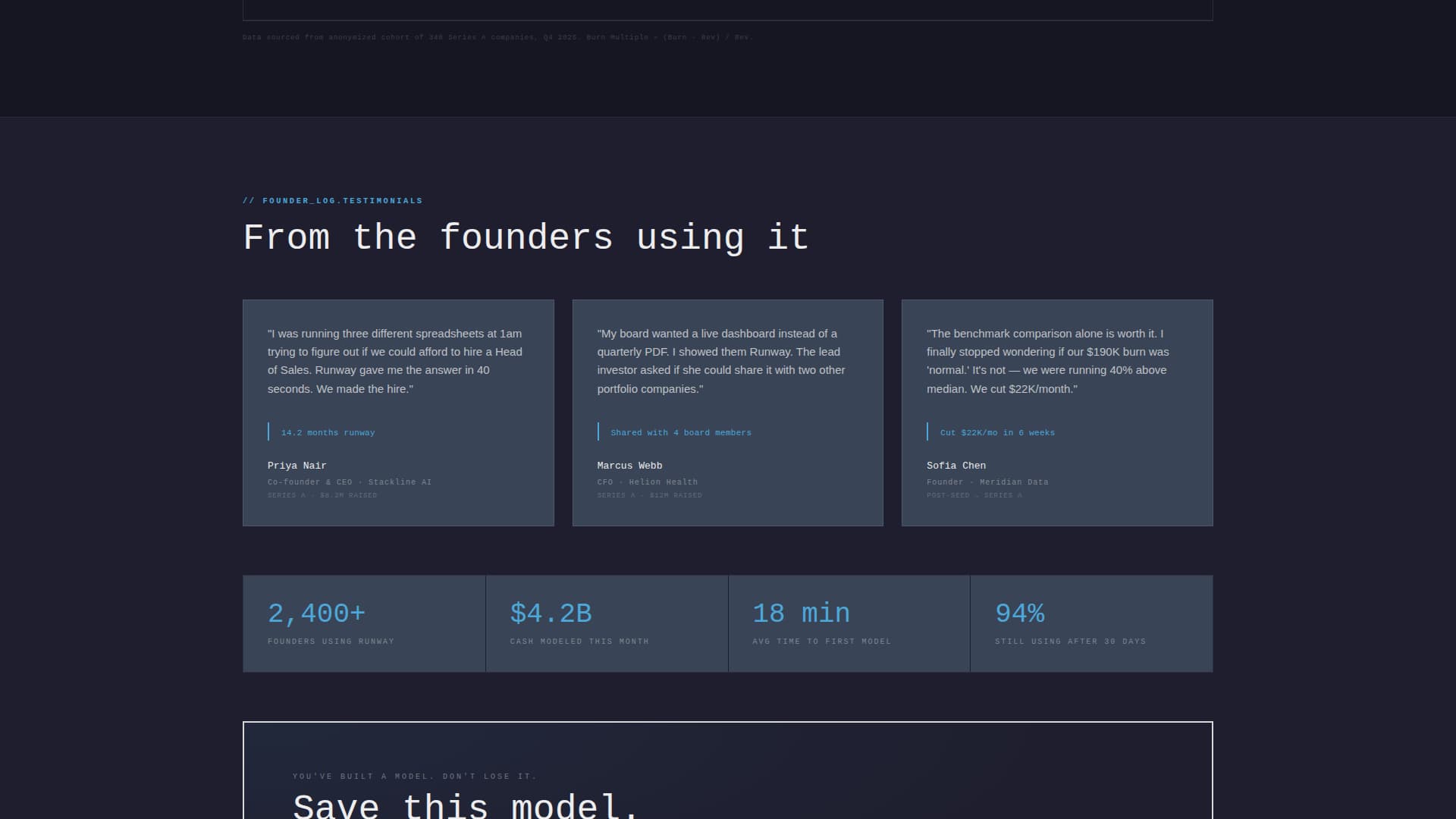The height and width of the screenshot is (819, 1456).
Task: Click the name 'Priya Nair'
Action: [297, 466]
